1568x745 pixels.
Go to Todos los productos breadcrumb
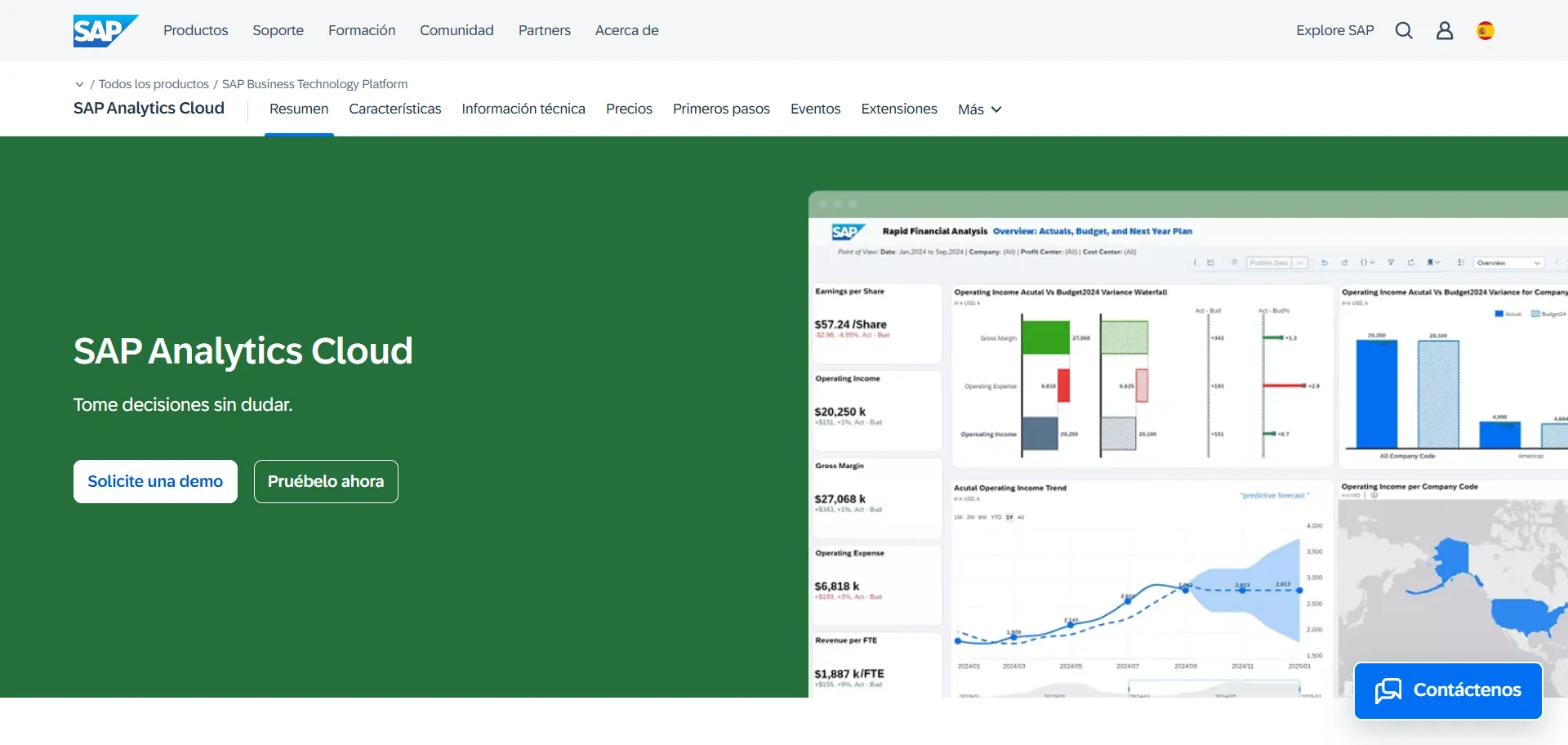point(154,84)
